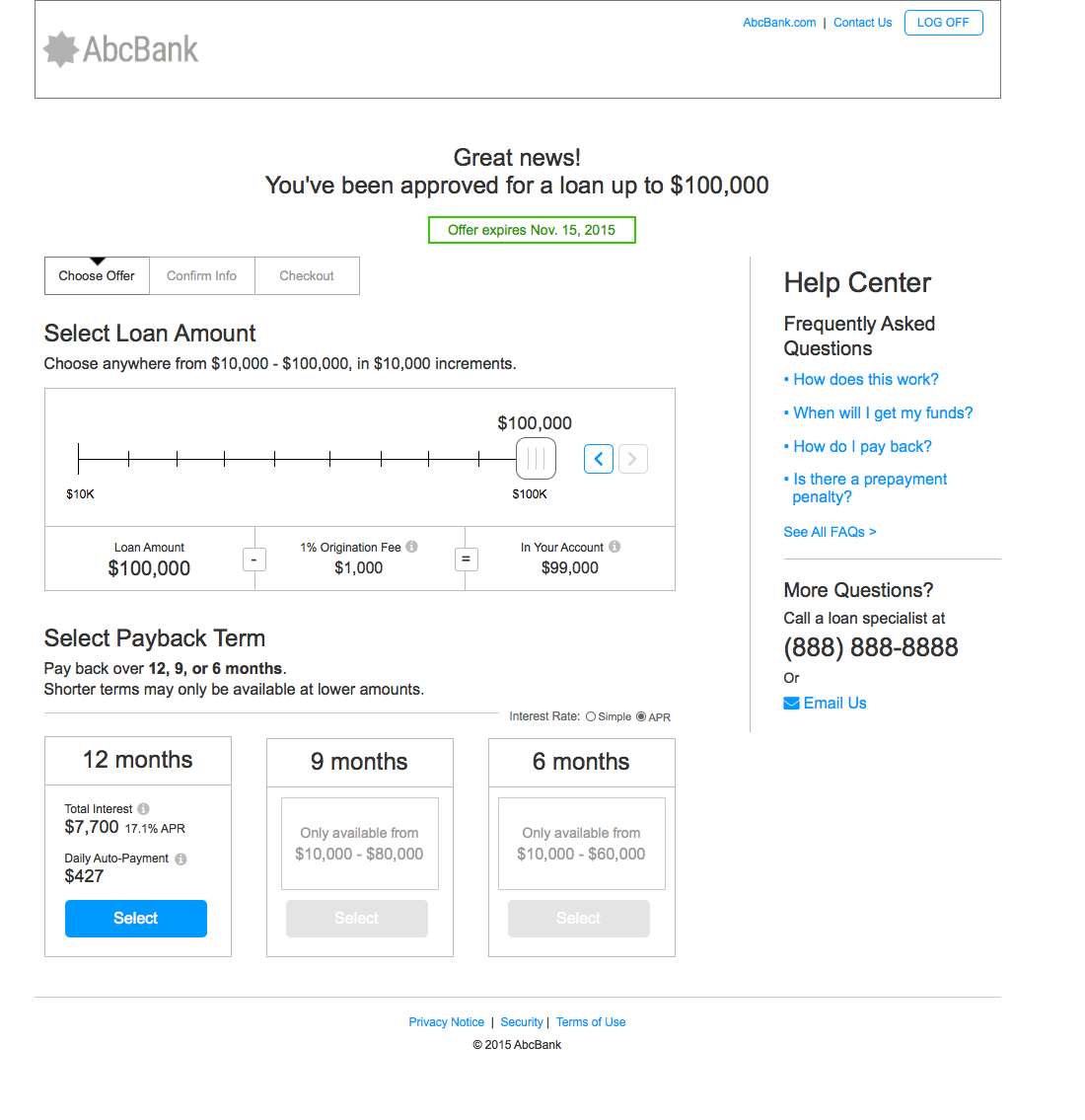Click the loan amount slider handle
This screenshot has height=1120, width=1085.
point(536,459)
